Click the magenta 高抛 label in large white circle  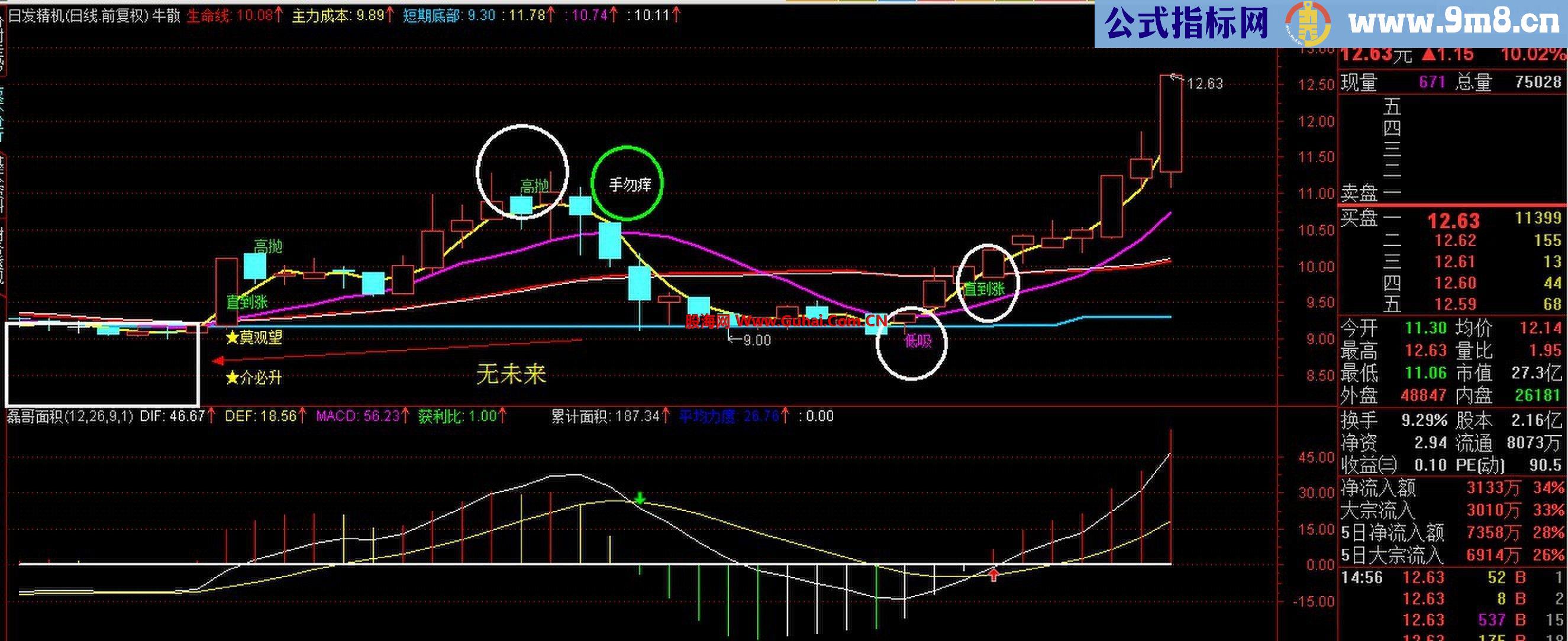pos(534,186)
